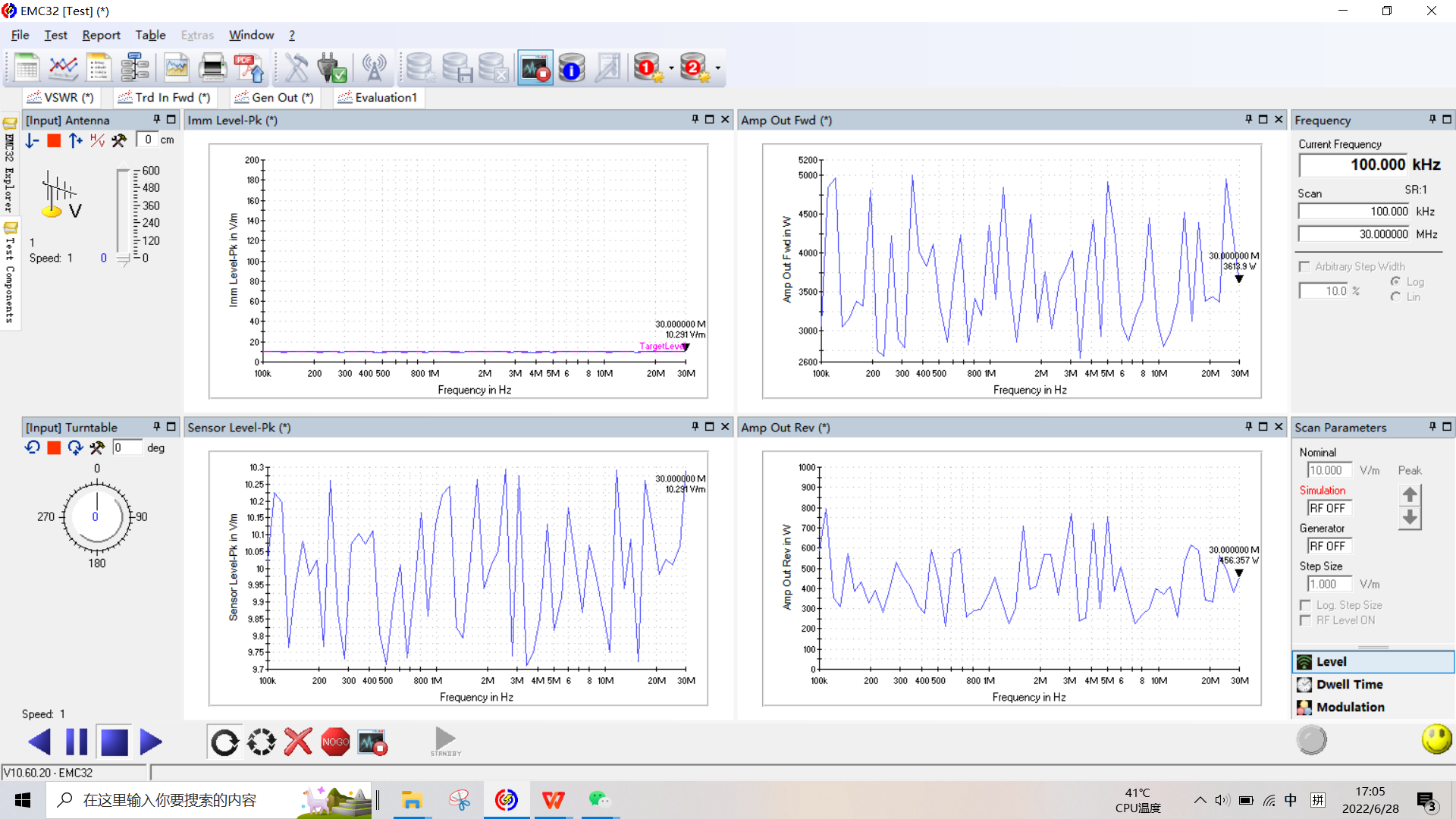Click antenna move up arrow icon
The height and width of the screenshot is (819, 1456).
point(75,140)
